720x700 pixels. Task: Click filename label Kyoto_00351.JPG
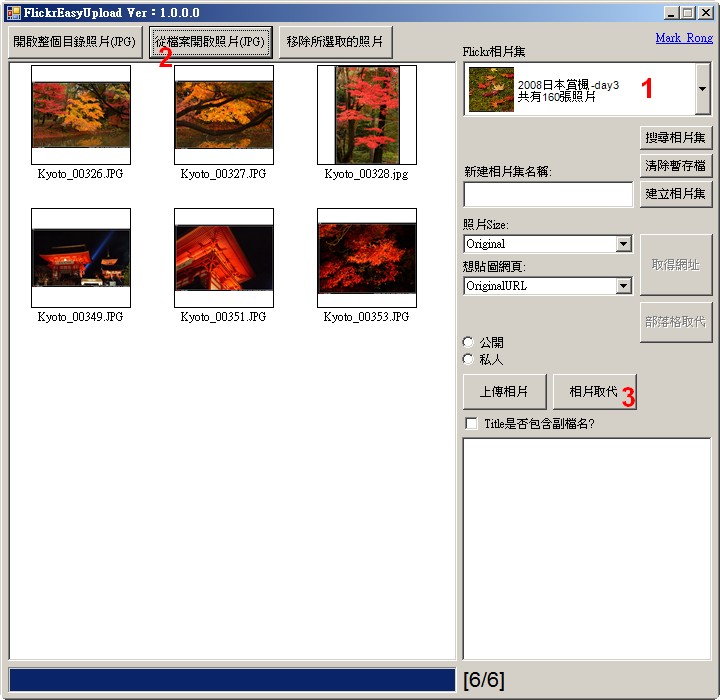(x=223, y=316)
